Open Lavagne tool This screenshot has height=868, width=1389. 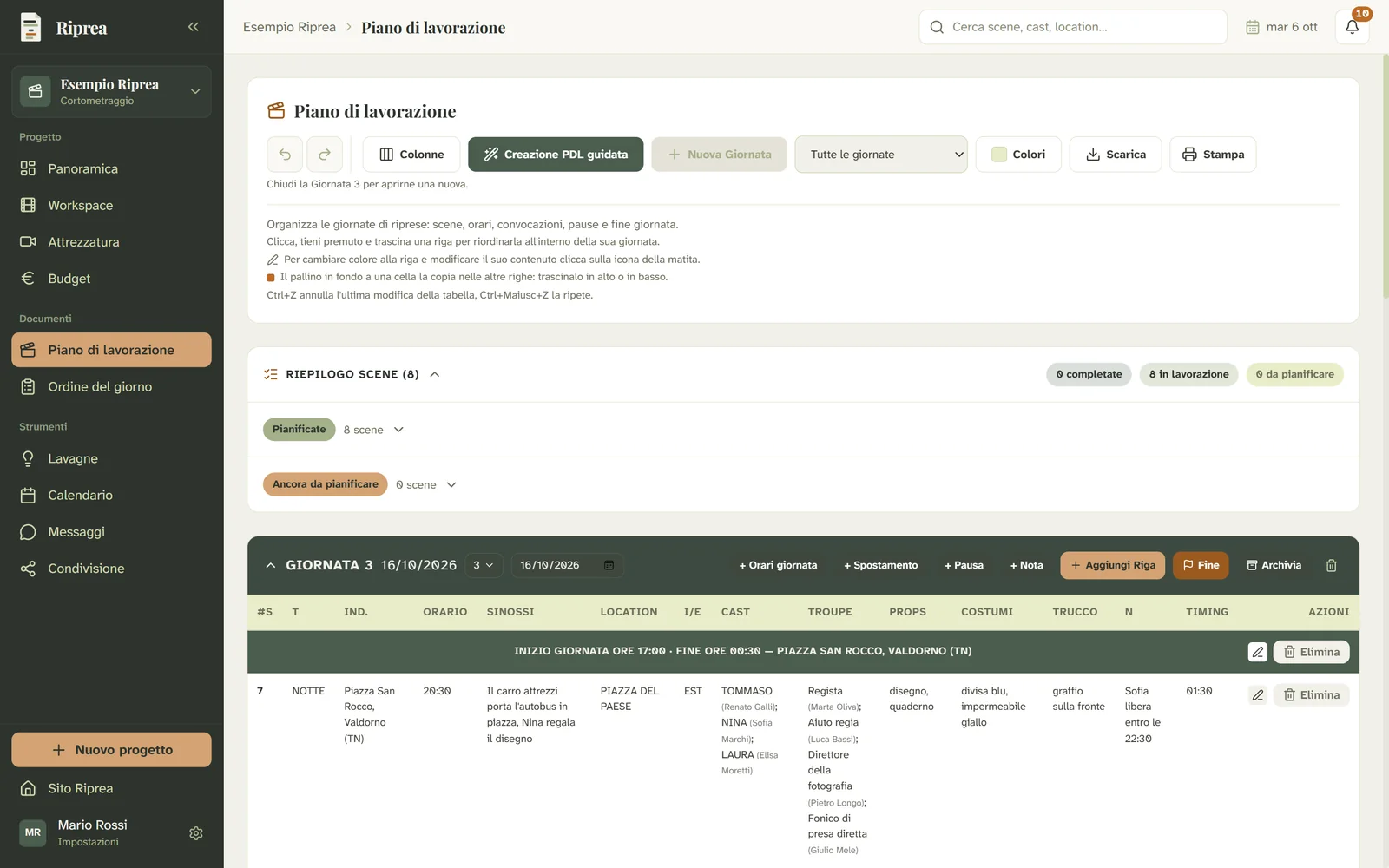(111, 458)
